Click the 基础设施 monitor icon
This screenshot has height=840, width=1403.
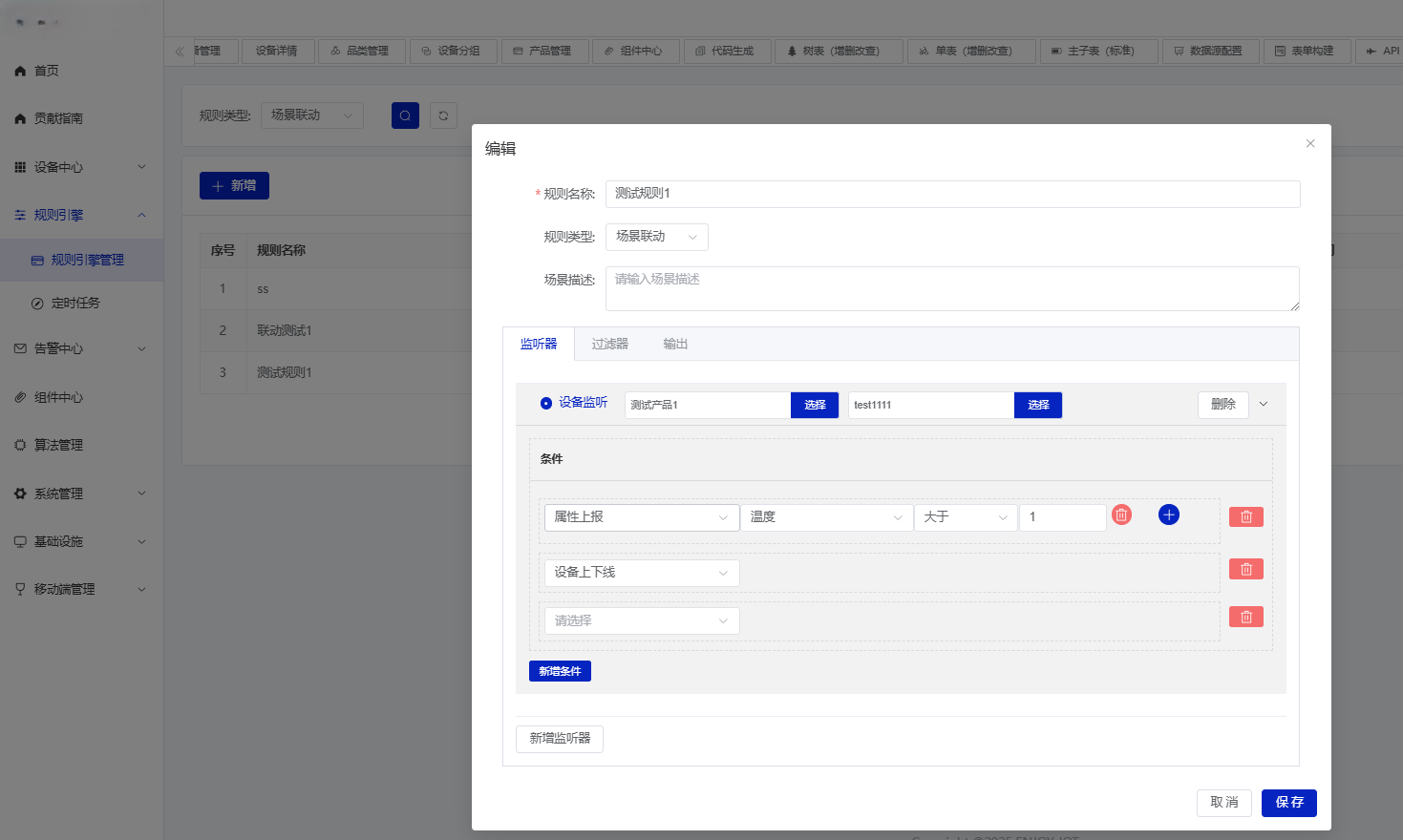pos(20,541)
